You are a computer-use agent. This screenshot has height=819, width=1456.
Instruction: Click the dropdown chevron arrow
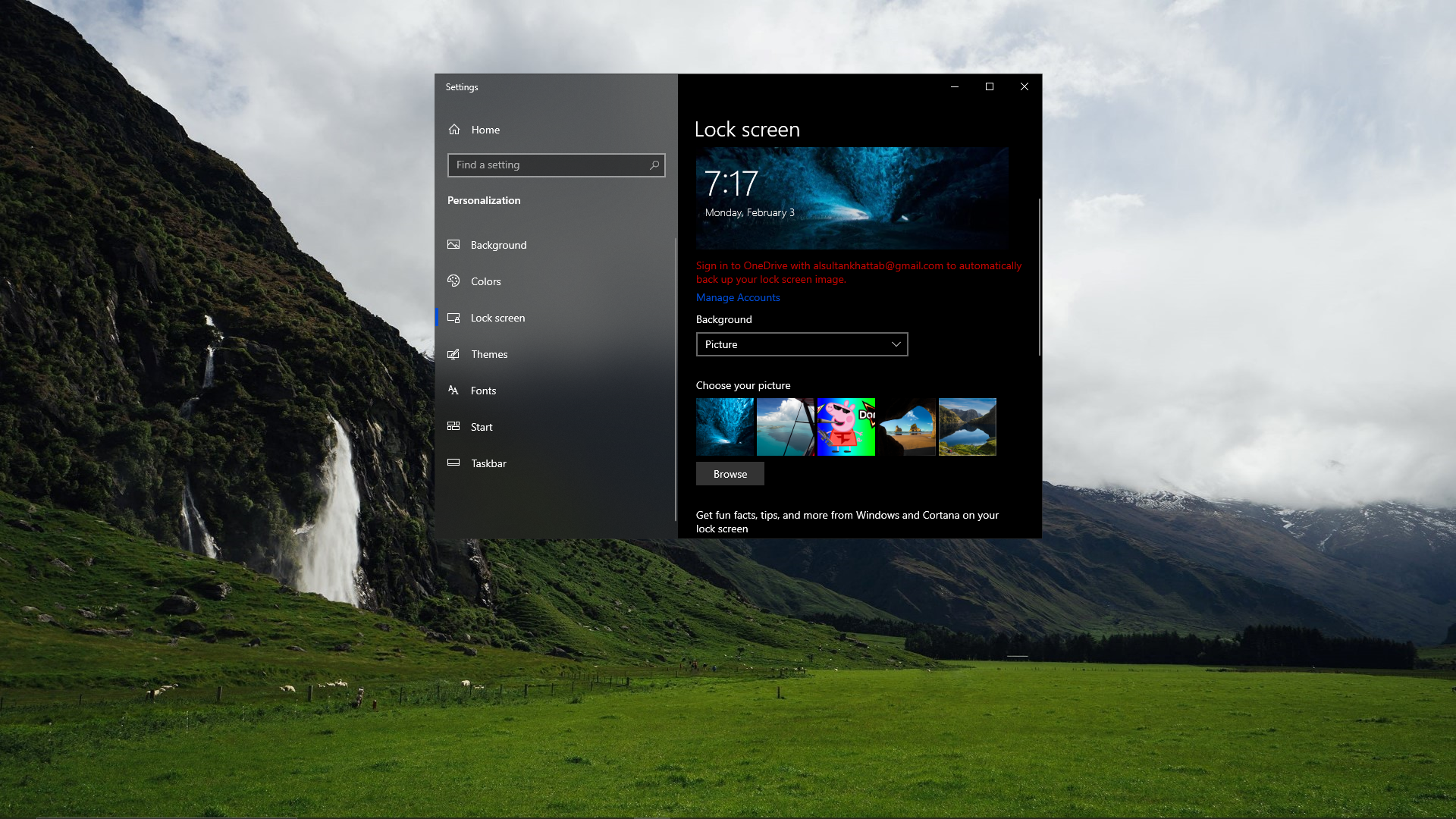[896, 344]
